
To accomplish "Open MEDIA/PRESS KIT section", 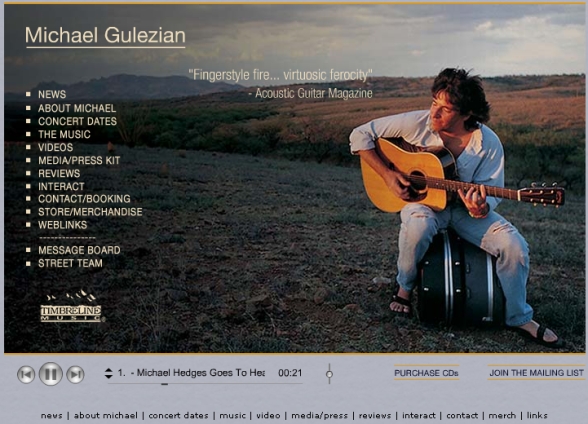I will click(79, 160).
